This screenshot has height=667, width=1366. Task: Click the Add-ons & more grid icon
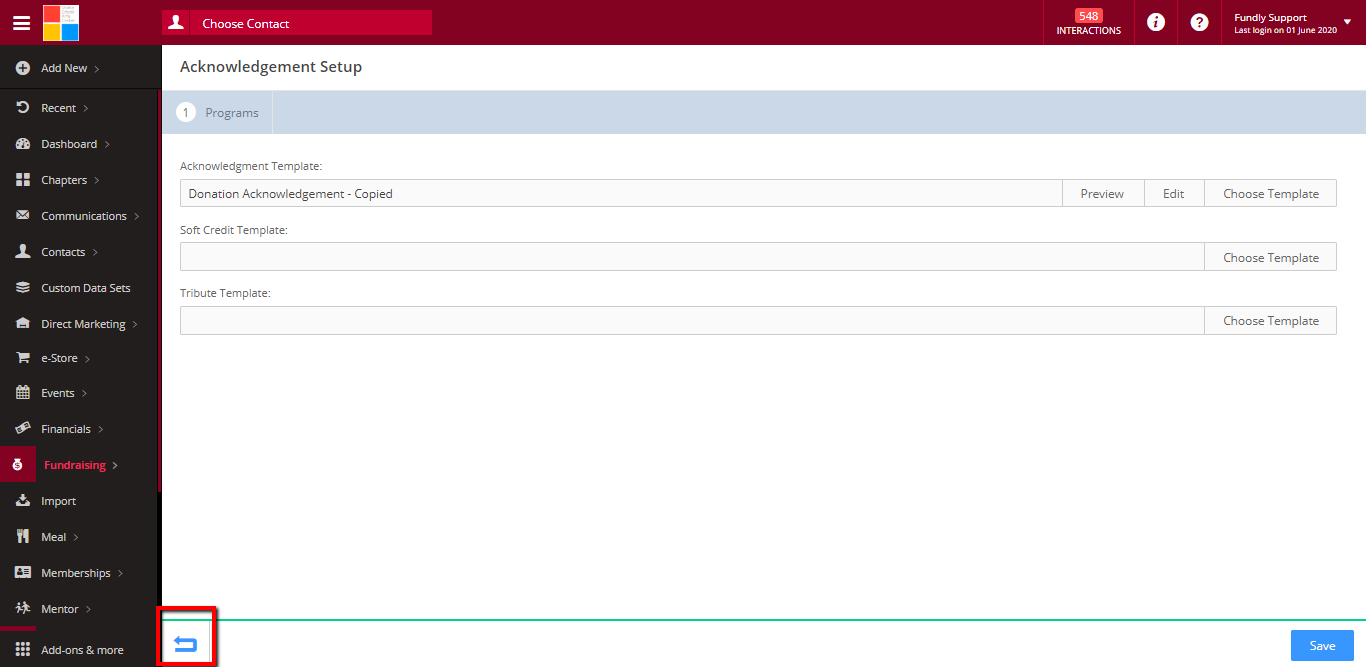pos(23,650)
